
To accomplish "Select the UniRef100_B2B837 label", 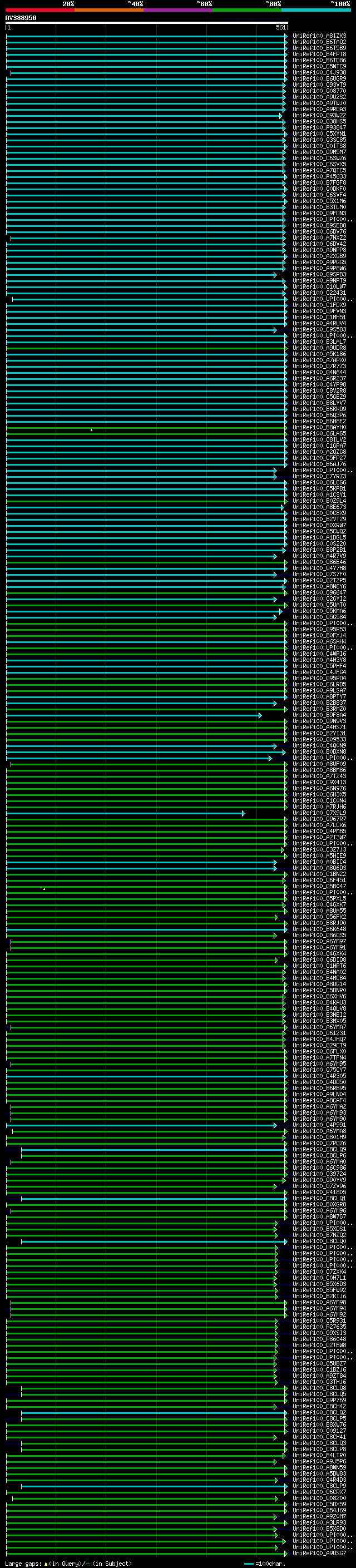I will (319, 703).
